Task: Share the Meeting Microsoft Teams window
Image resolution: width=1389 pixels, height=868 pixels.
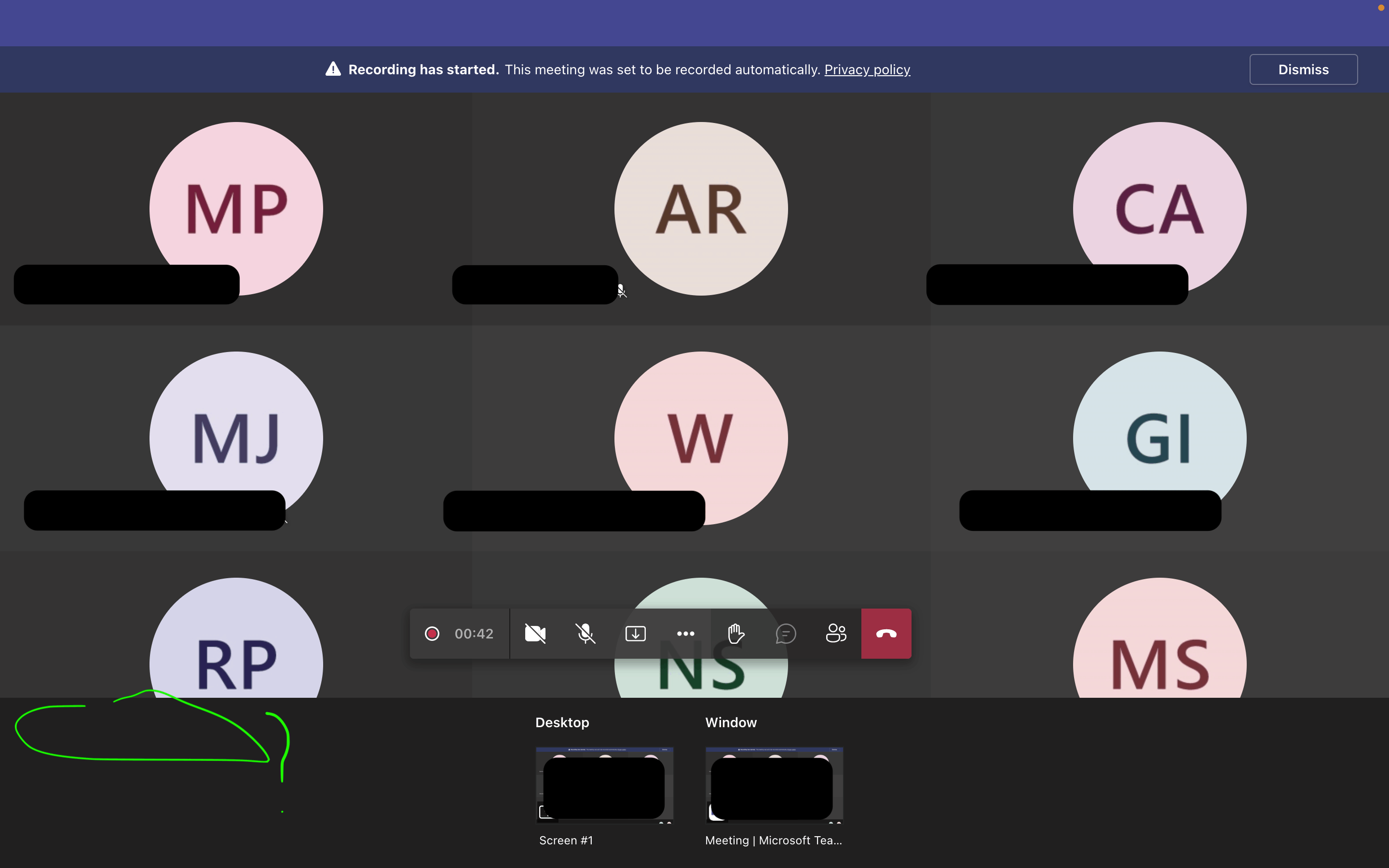Action: 774,785
